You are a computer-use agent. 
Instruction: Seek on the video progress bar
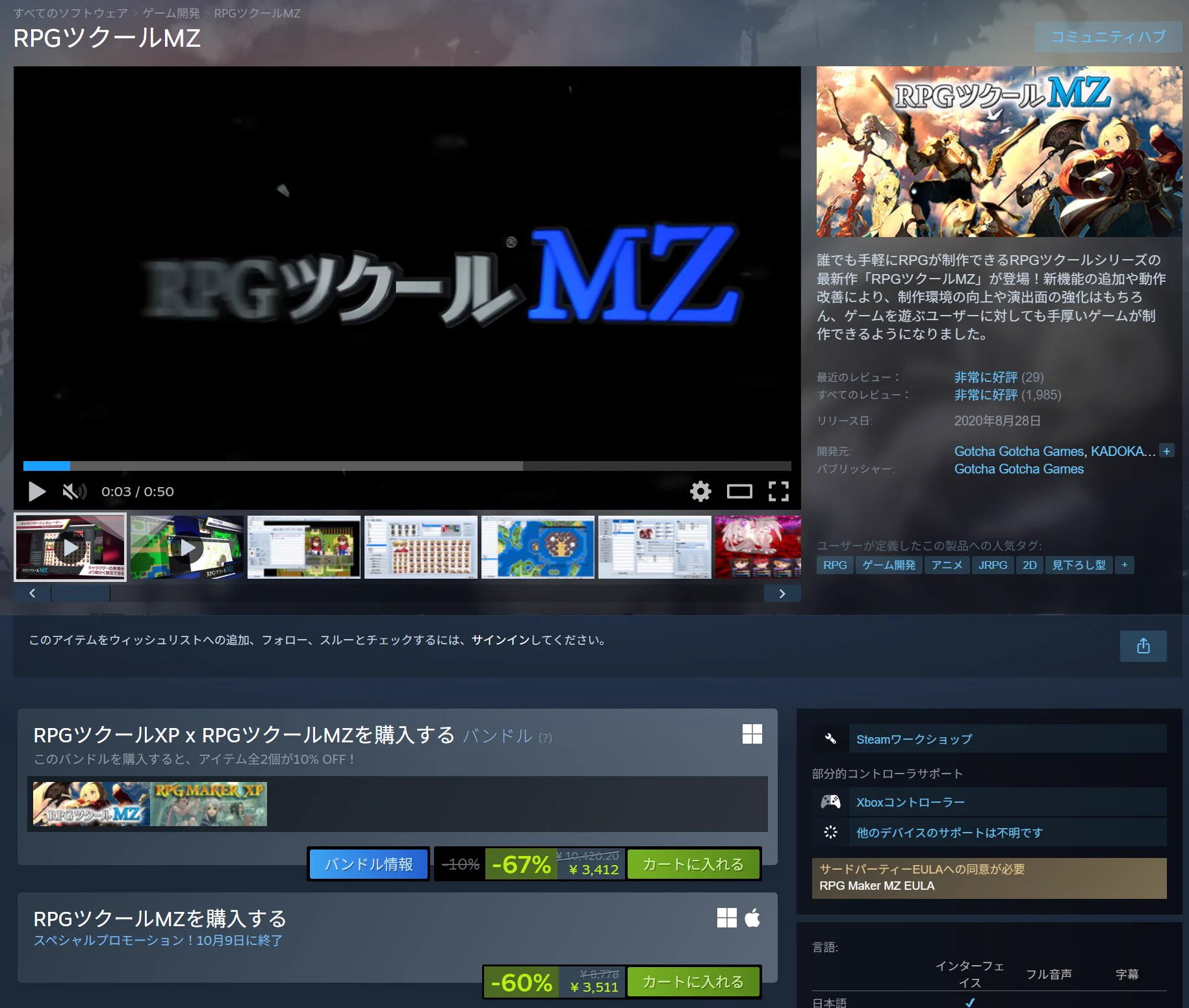[x=407, y=466]
